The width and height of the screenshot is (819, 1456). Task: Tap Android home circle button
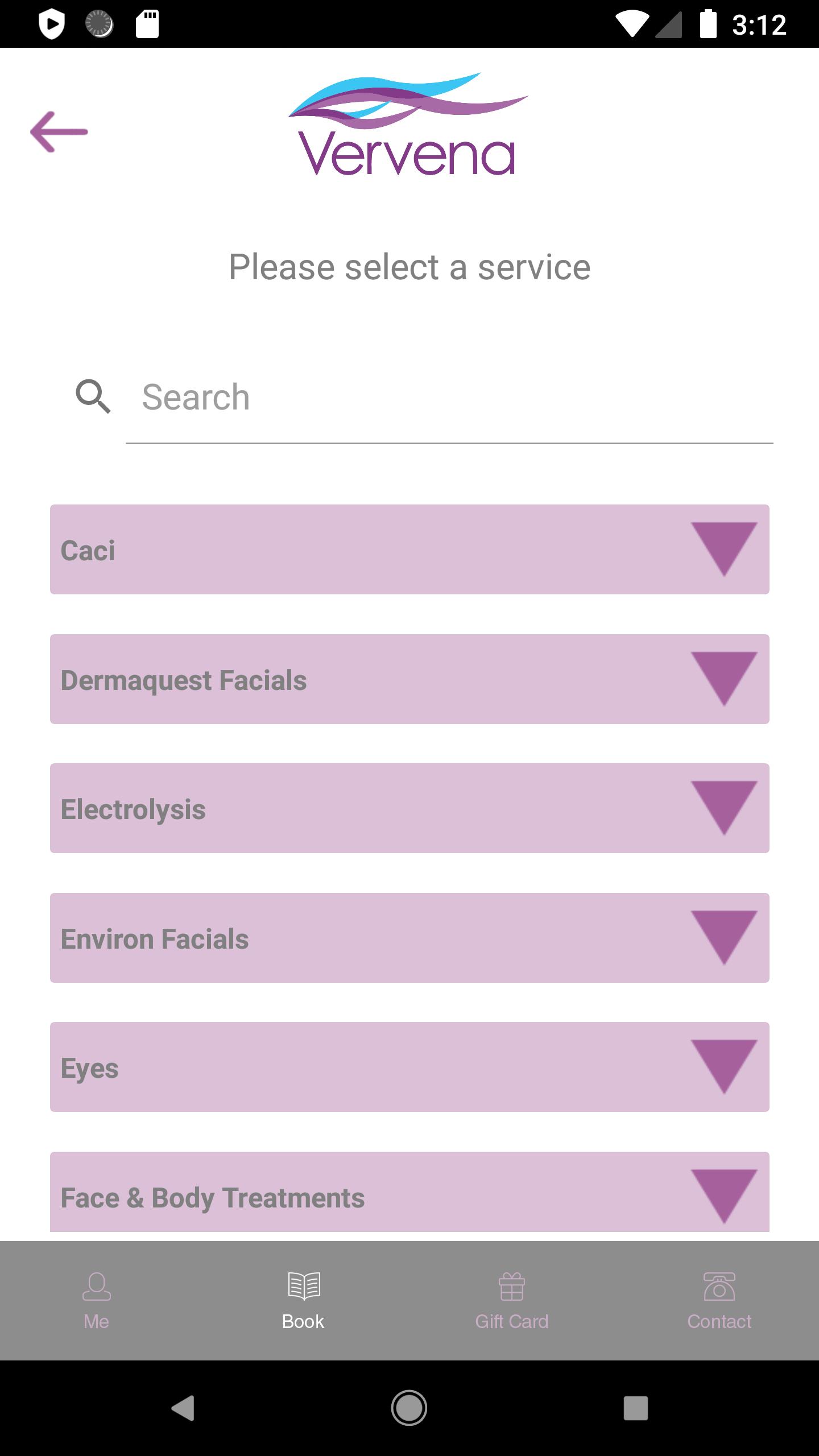(409, 1408)
